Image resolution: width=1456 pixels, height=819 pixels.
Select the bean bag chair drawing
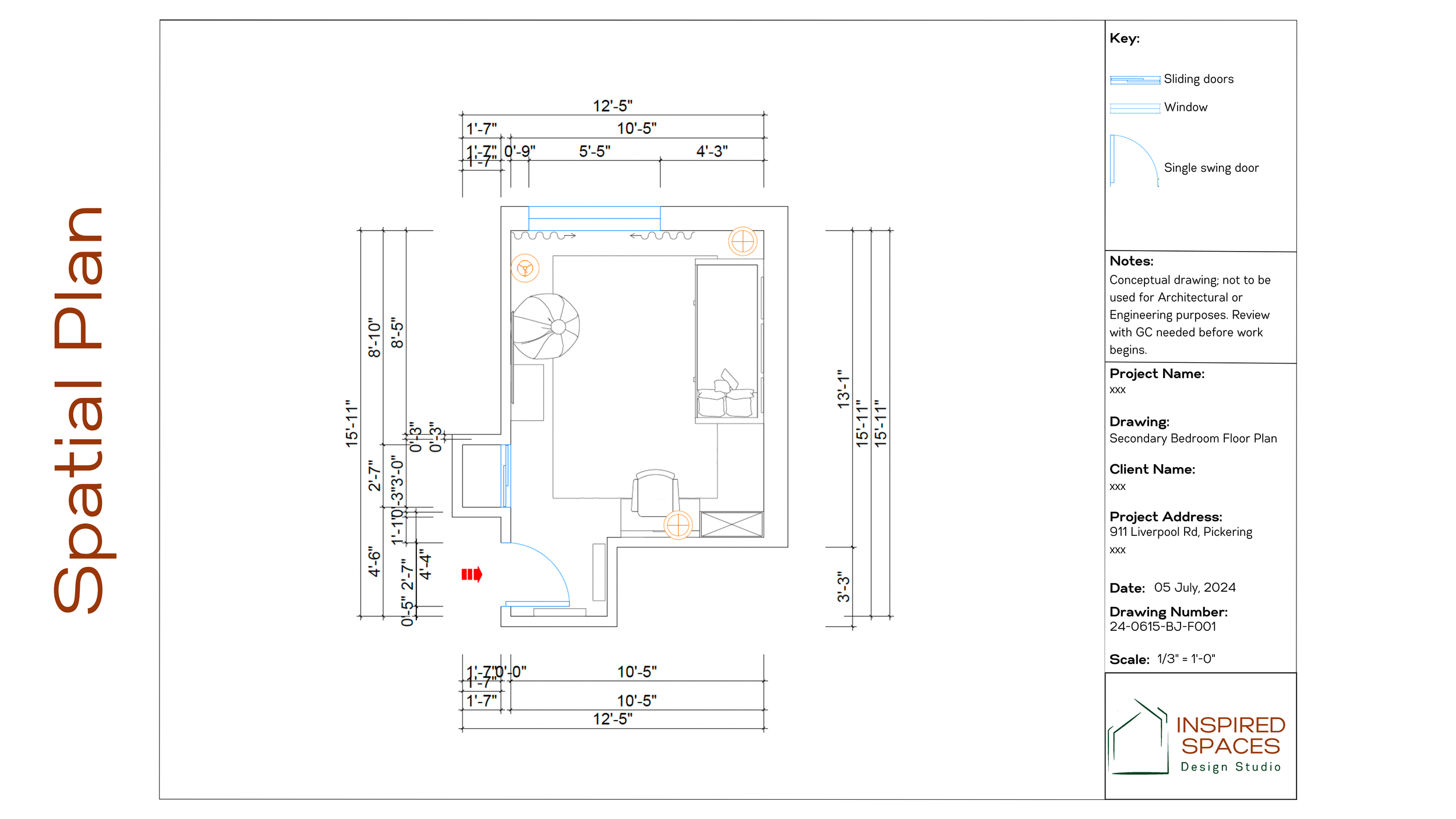(546, 326)
